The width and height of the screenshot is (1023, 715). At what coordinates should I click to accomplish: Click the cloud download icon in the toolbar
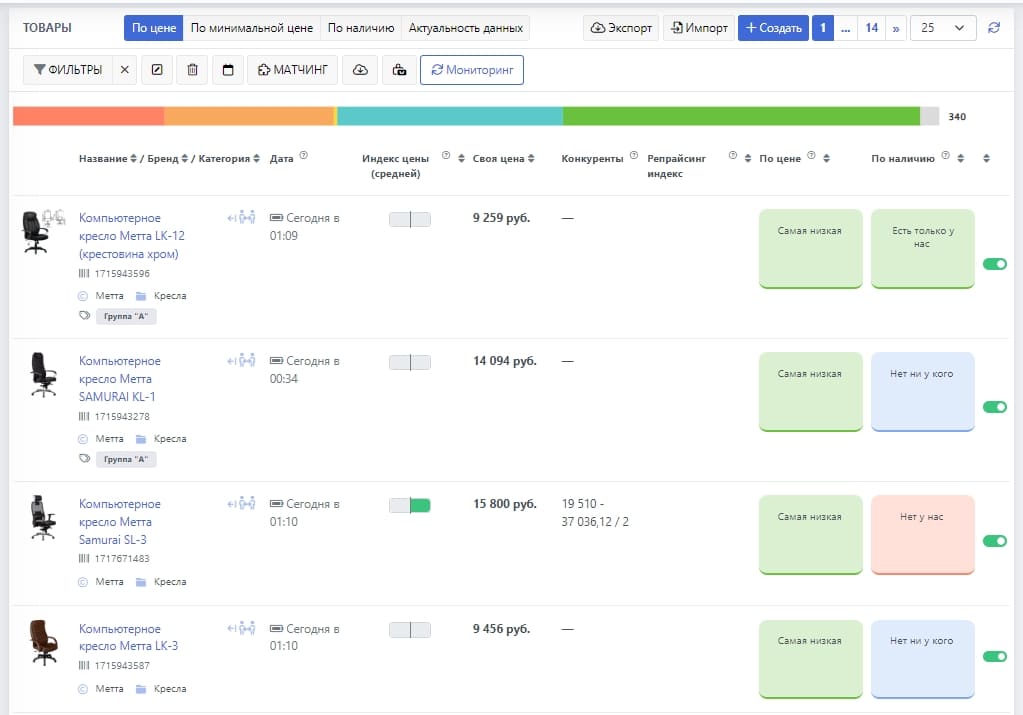(x=361, y=70)
